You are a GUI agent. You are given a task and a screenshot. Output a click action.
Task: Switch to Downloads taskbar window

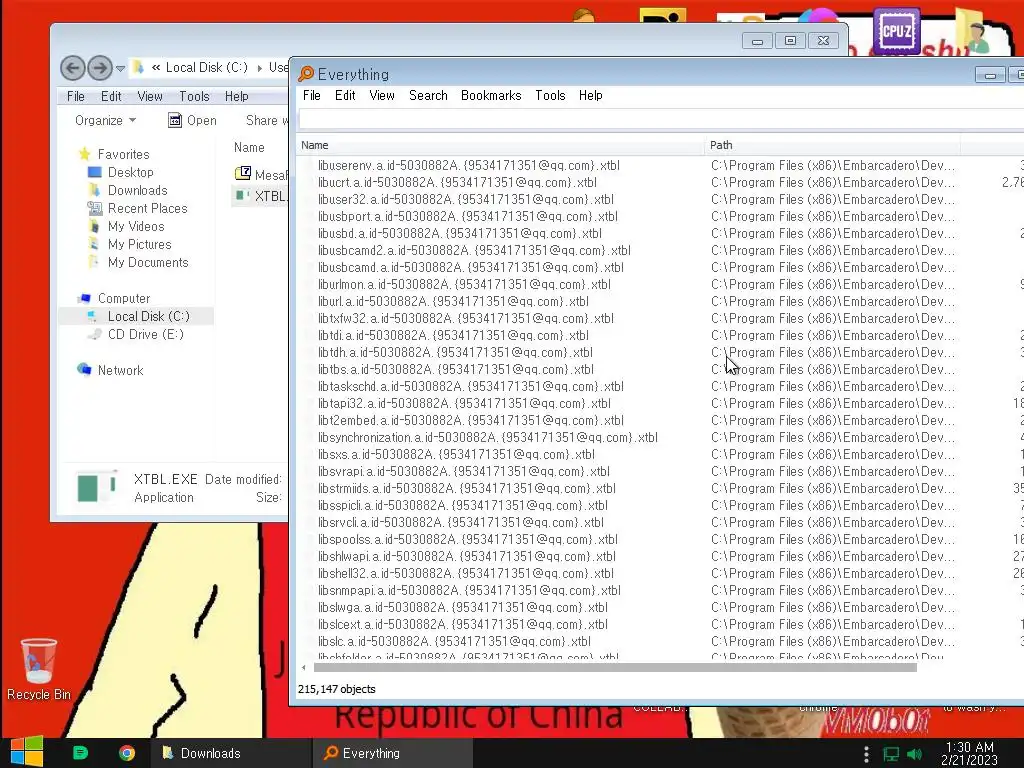coord(232,753)
